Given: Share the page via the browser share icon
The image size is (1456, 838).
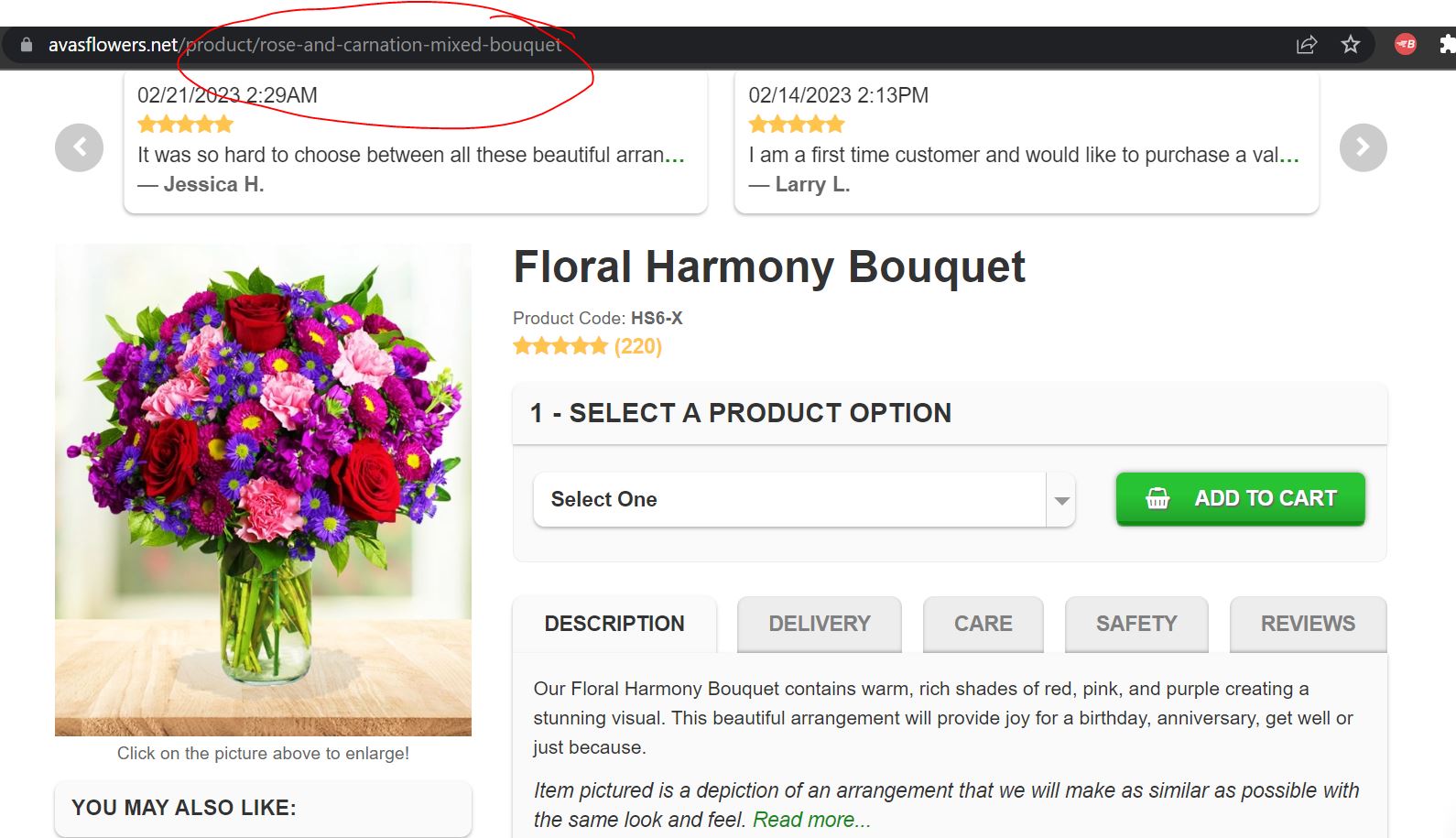Looking at the screenshot, I should (1305, 44).
